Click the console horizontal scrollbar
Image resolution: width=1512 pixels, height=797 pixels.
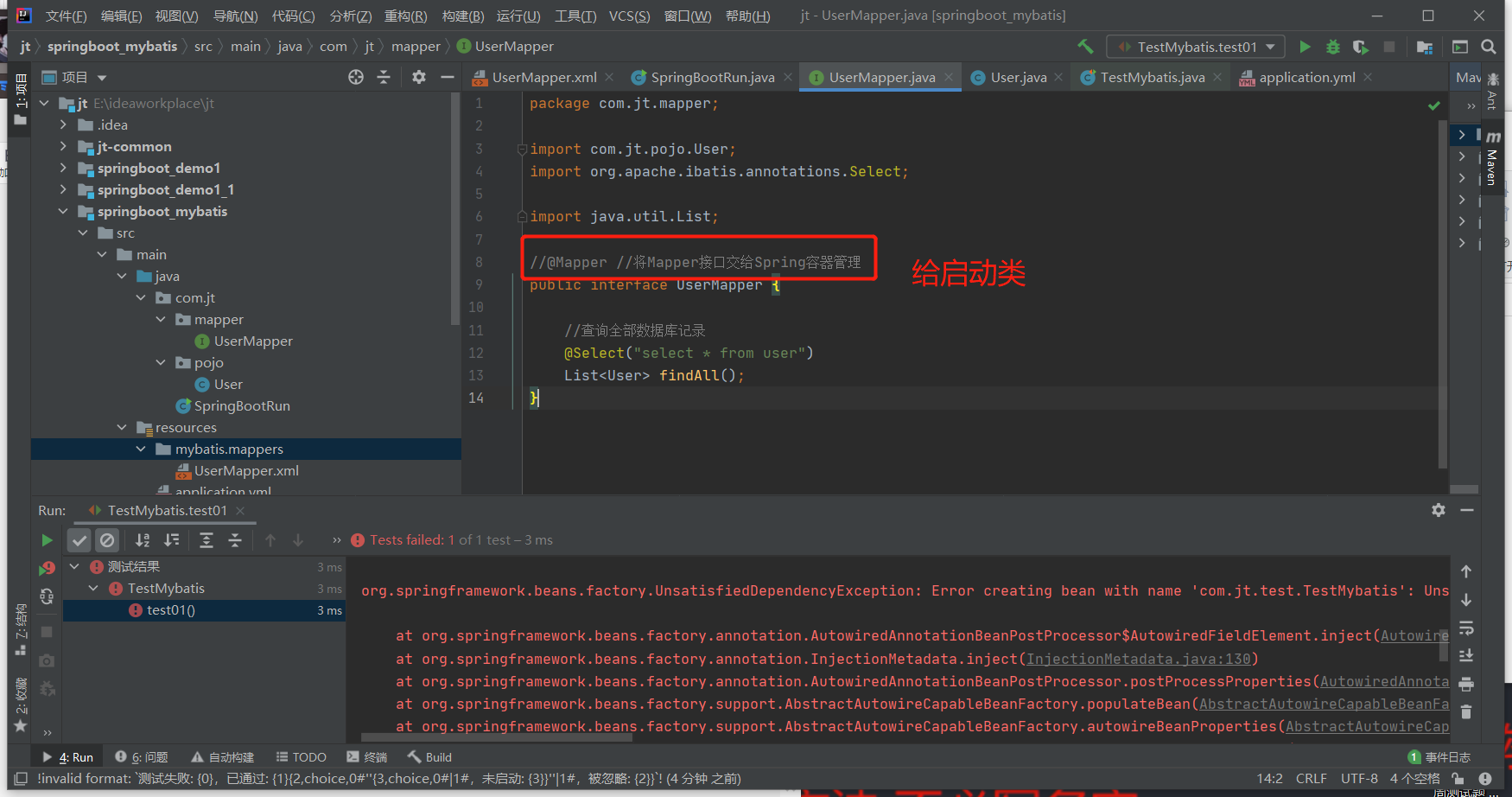click(496, 737)
